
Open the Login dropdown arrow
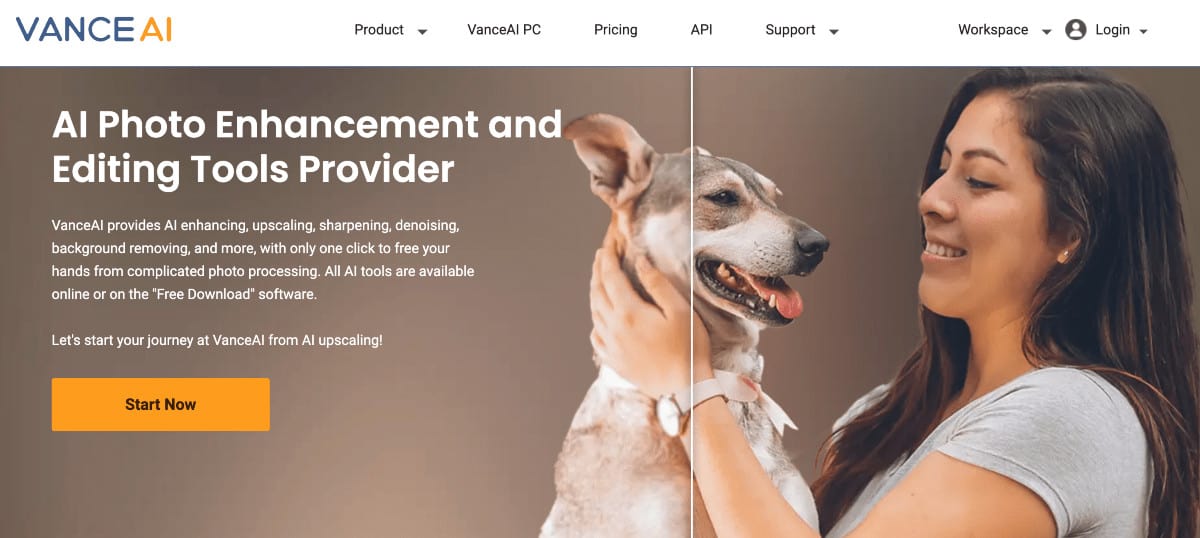(1143, 32)
